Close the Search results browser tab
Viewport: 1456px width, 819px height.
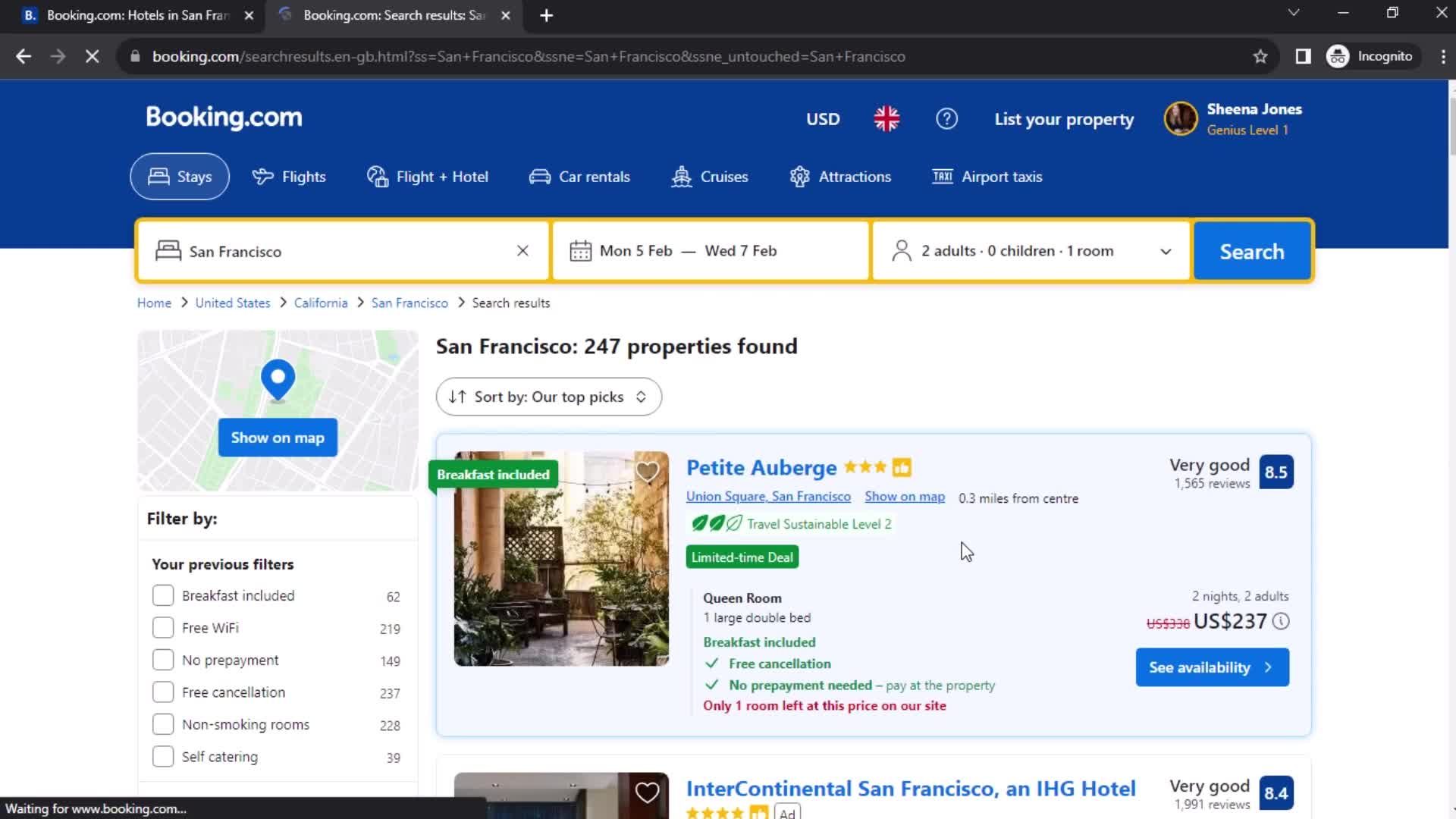click(x=506, y=16)
